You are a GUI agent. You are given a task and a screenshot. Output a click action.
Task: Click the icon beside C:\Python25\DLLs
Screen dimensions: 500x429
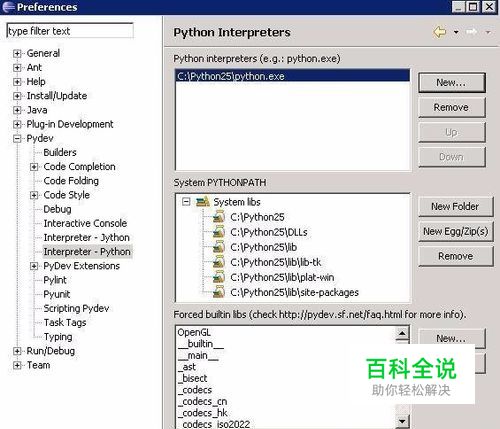pyautogui.click(x=219, y=232)
